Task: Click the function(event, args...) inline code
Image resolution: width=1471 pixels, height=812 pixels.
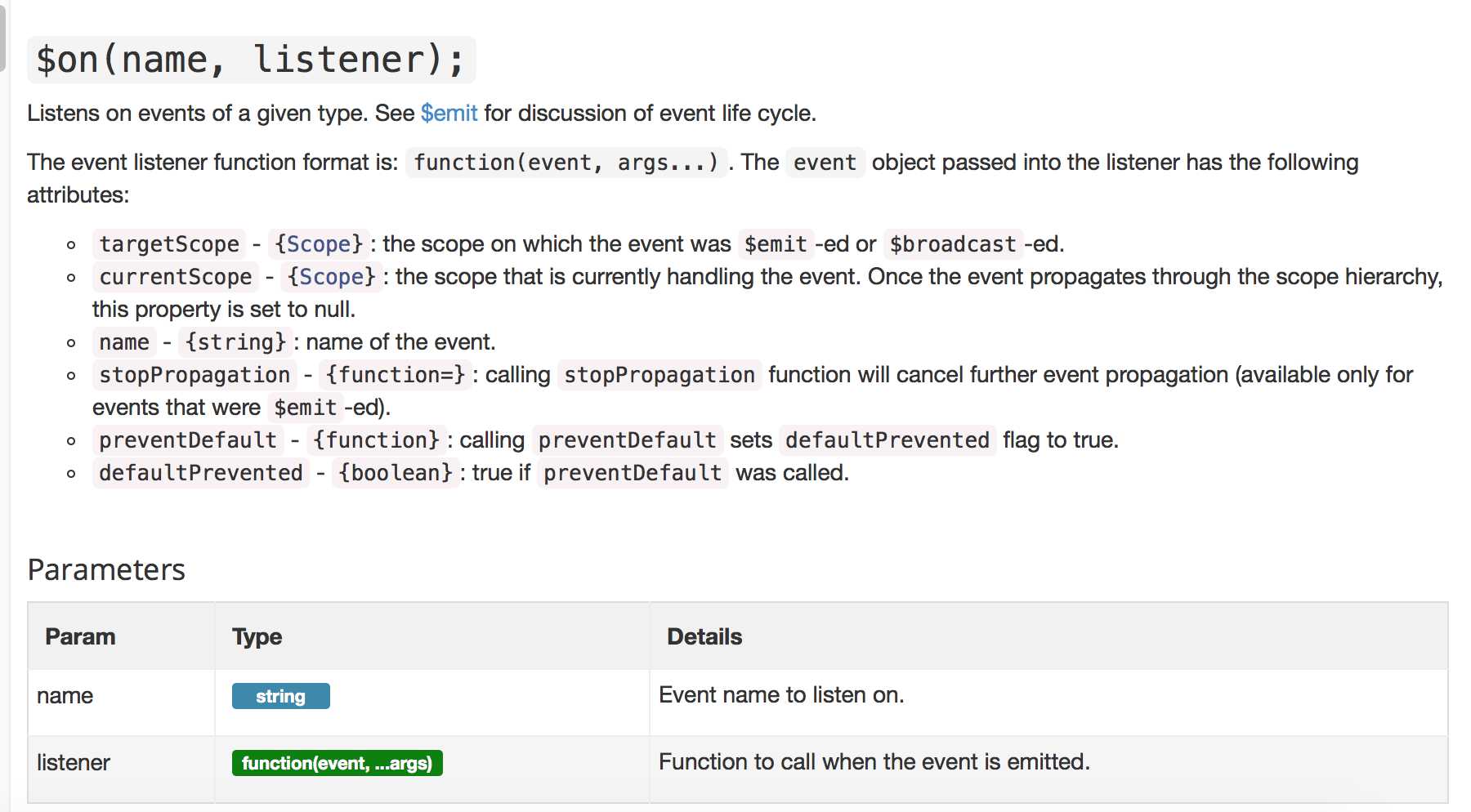Action: point(566,163)
